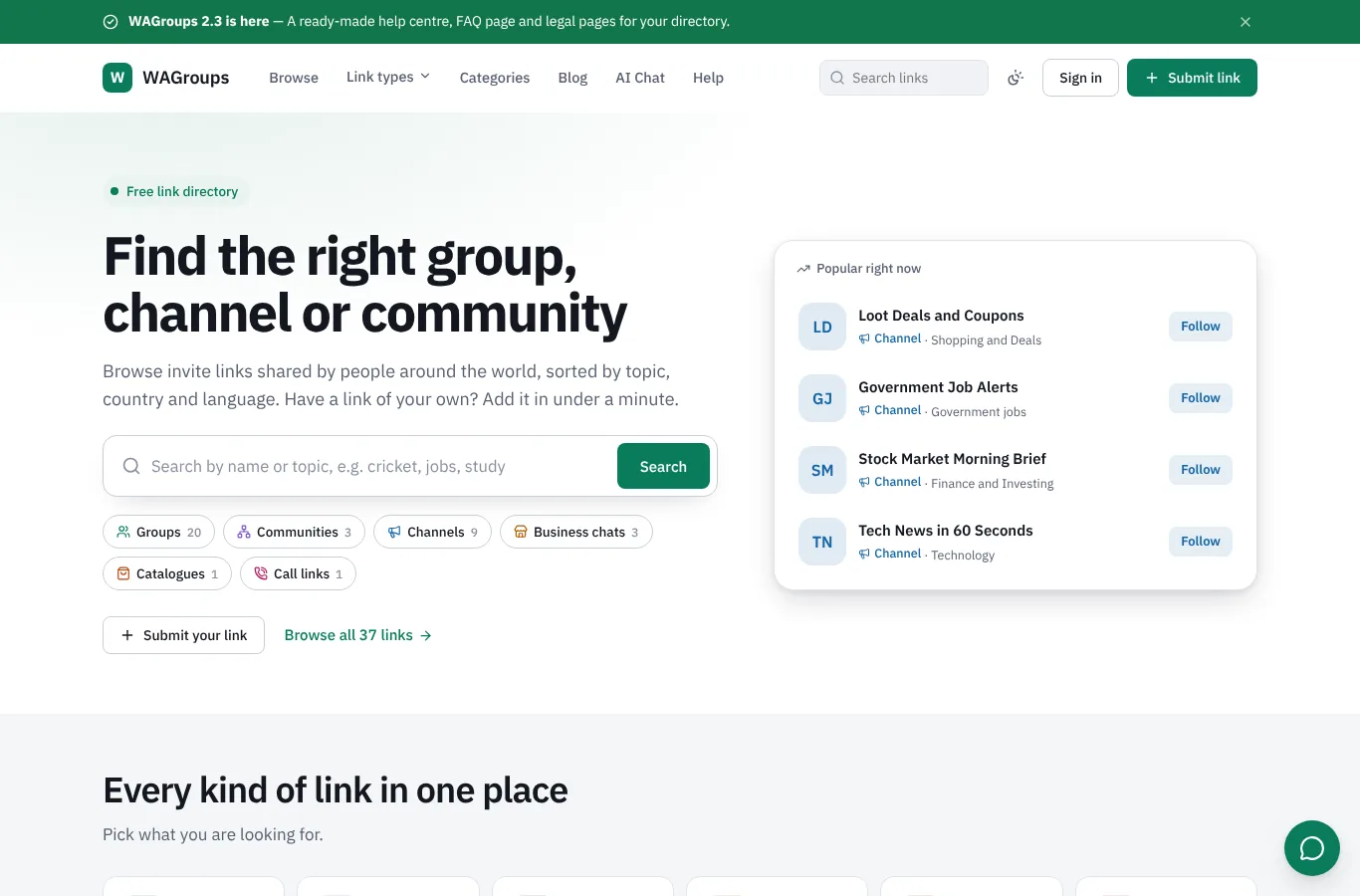Open Browse all 37 links
The image size is (1360, 896).
[358, 635]
